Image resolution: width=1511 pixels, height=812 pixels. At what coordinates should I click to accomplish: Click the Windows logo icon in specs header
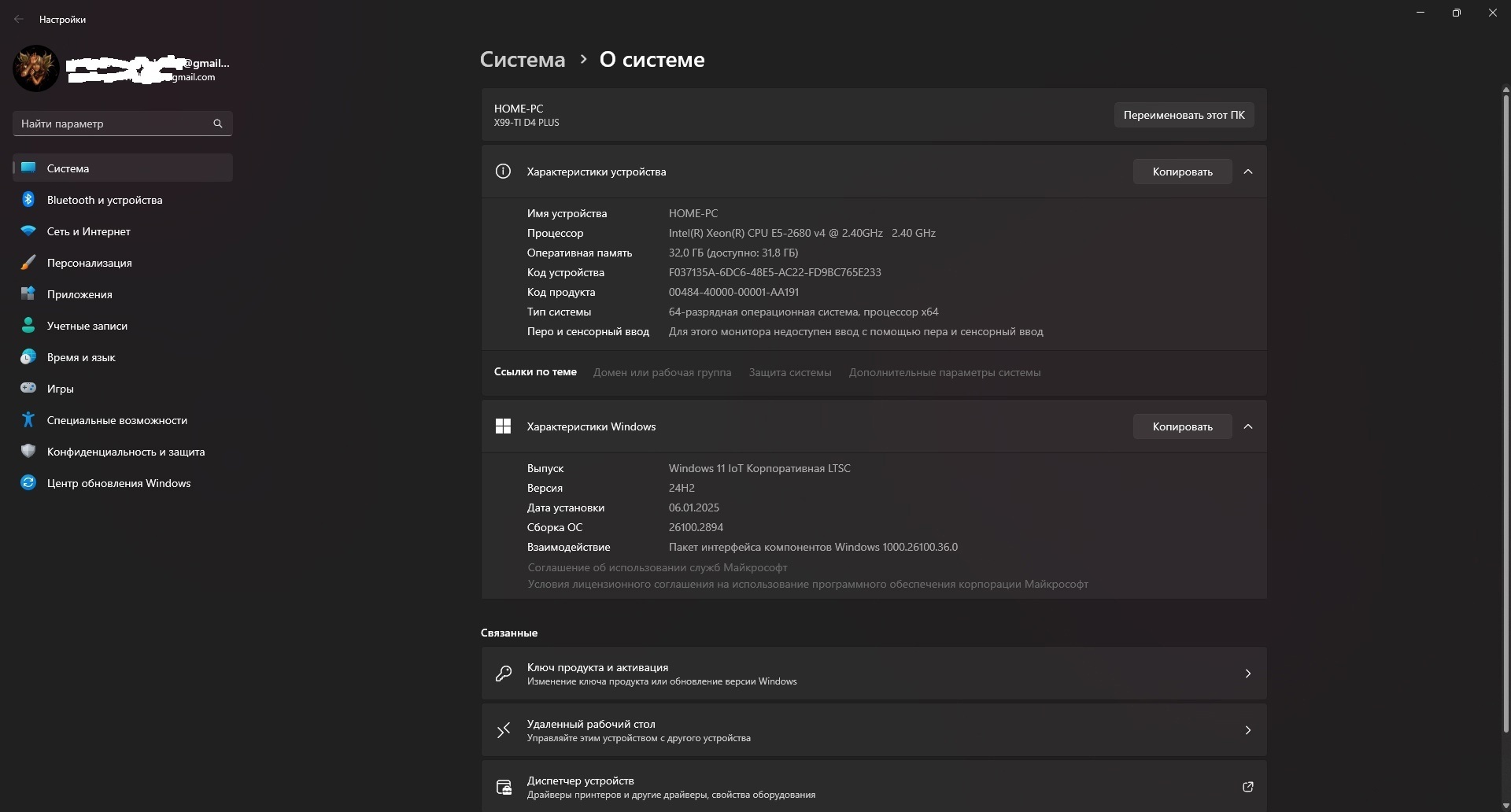(503, 426)
